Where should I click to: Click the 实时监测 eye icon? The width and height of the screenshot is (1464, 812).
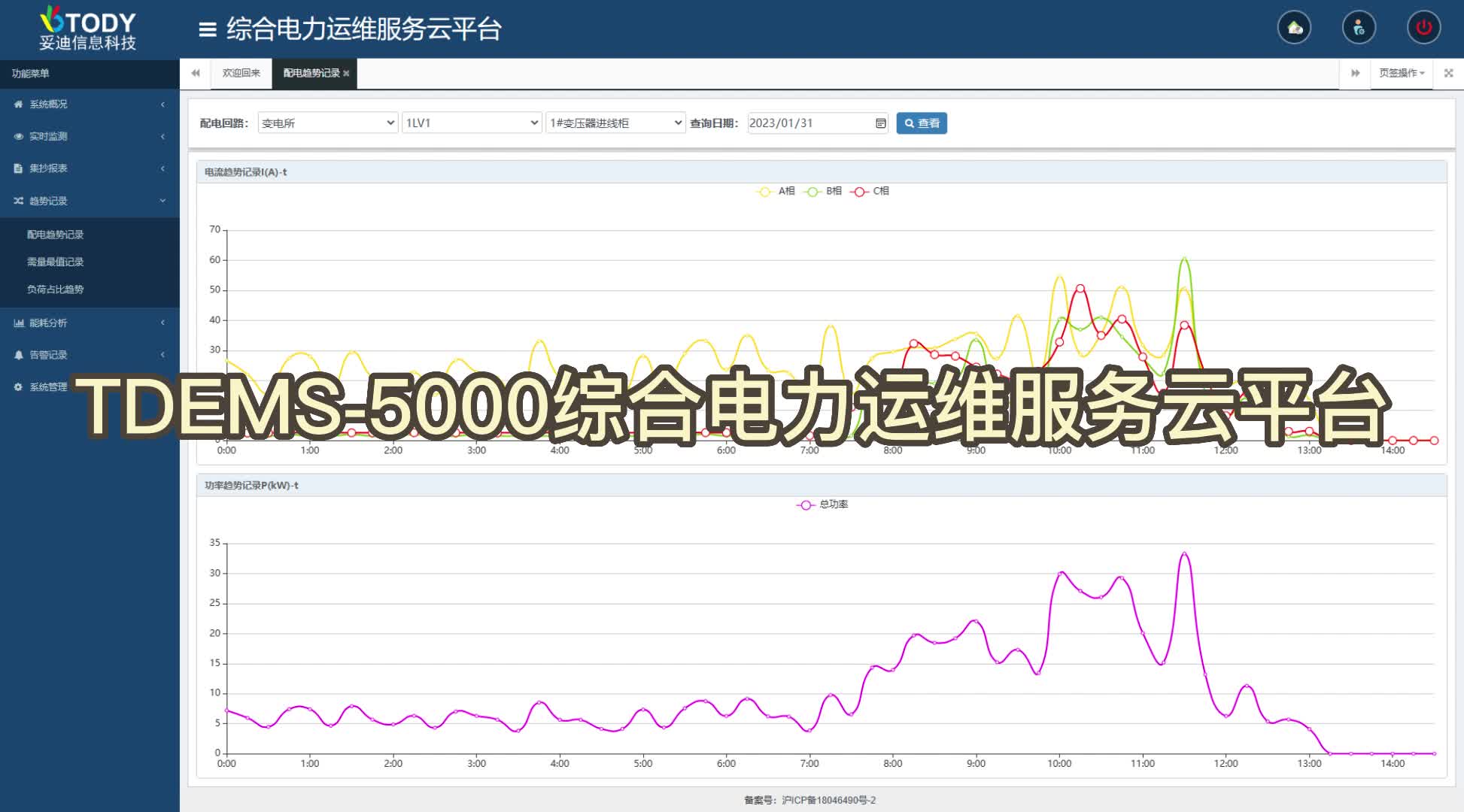coord(18,136)
